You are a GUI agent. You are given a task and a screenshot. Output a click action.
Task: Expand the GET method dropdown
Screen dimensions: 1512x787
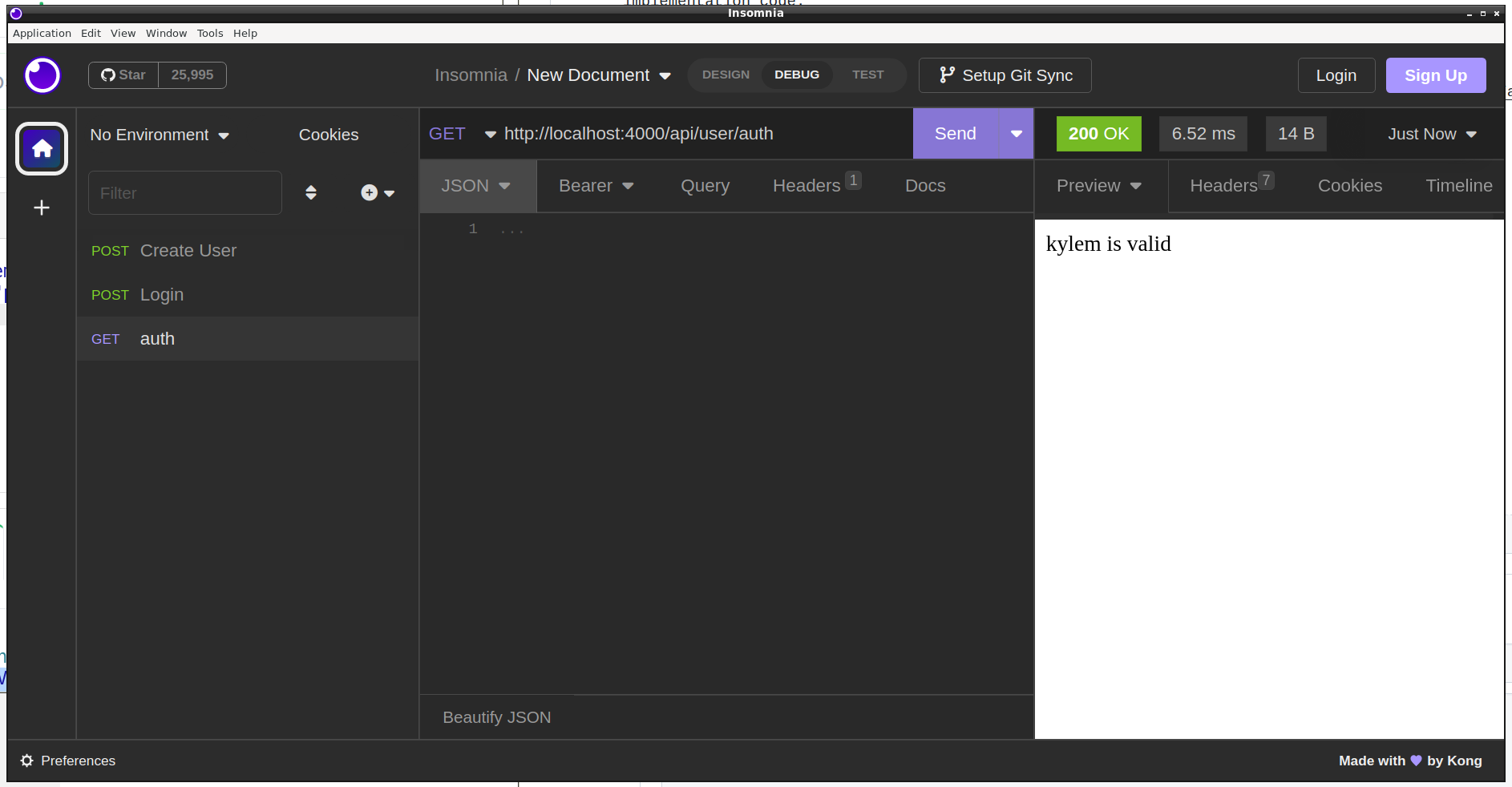coord(489,134)
